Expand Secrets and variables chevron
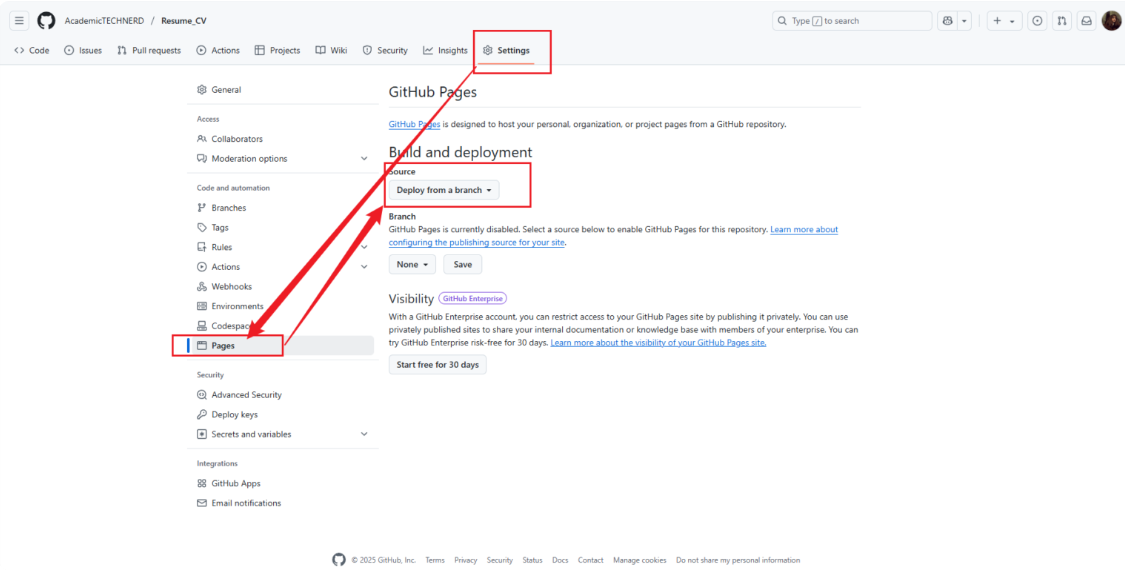1125x580 pixels. [364, 434]
